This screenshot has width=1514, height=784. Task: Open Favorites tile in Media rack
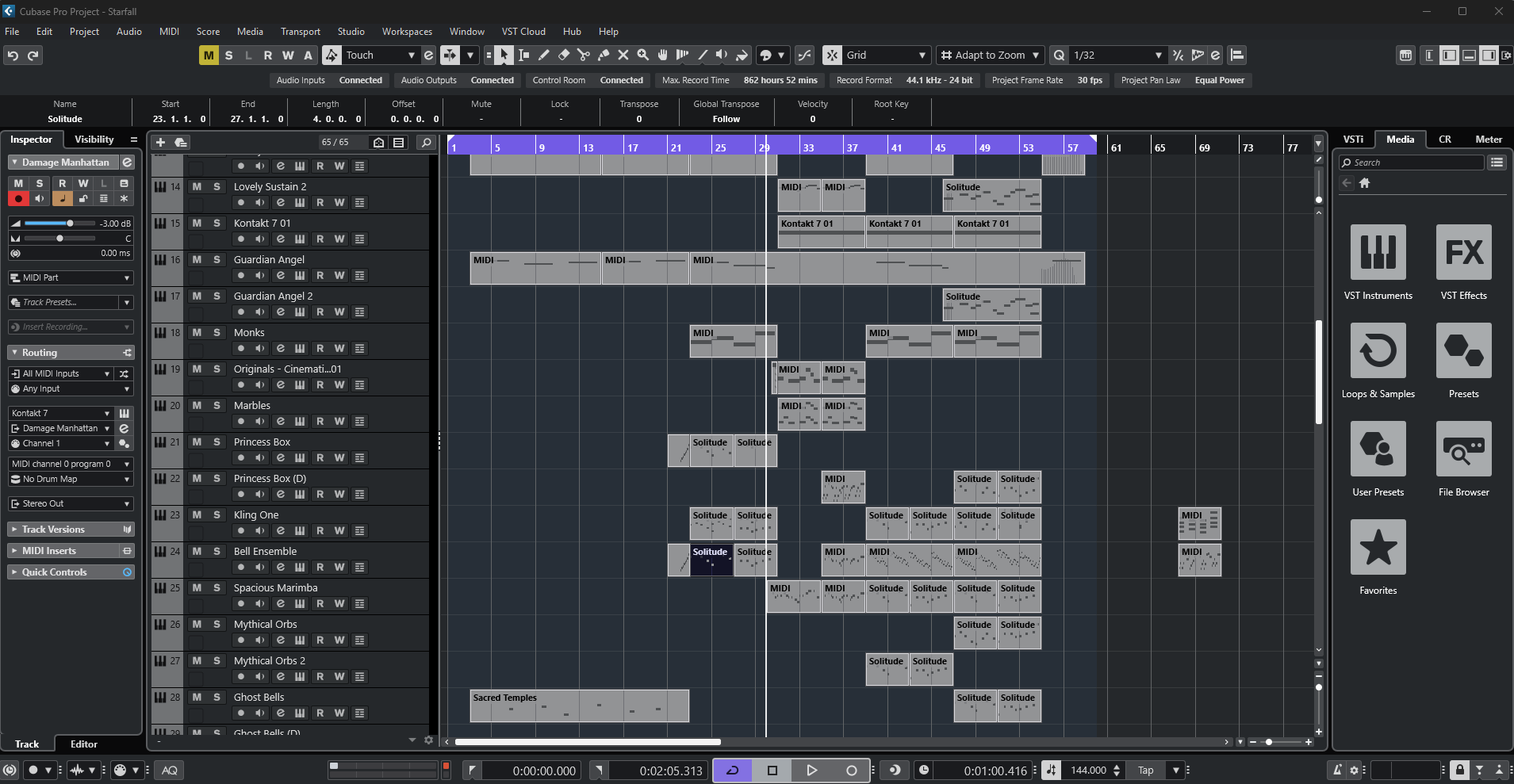coord(1378,547)
